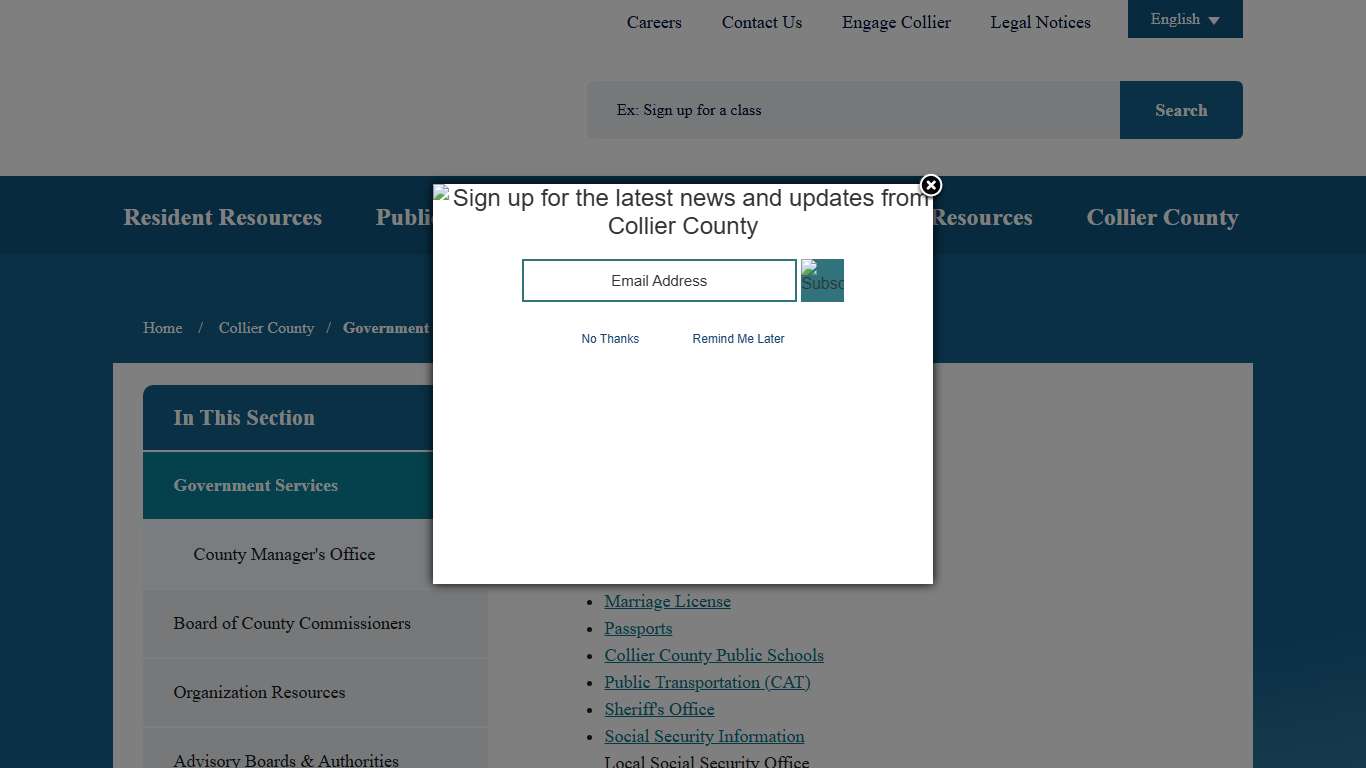The height and width of the screenshot is (768, 1366).
Task: Select Government Services in sidebar
Action: coord(256,485)
